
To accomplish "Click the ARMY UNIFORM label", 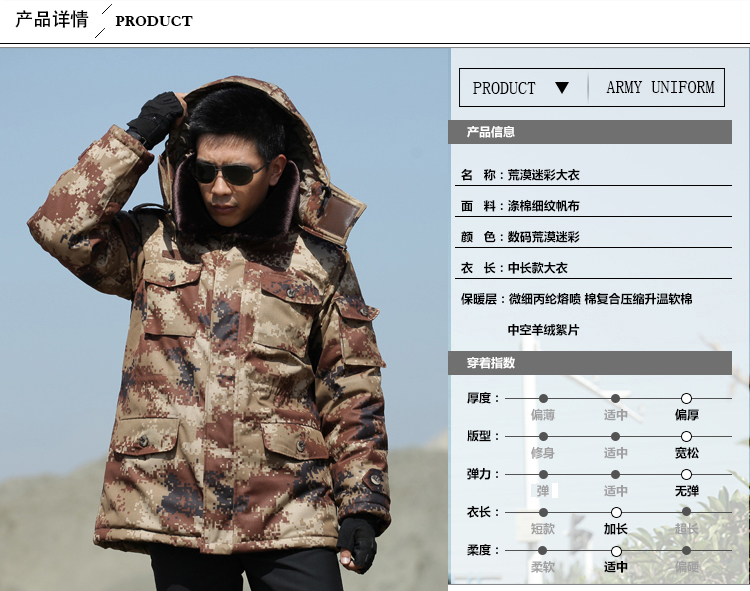I will [661, 88].
